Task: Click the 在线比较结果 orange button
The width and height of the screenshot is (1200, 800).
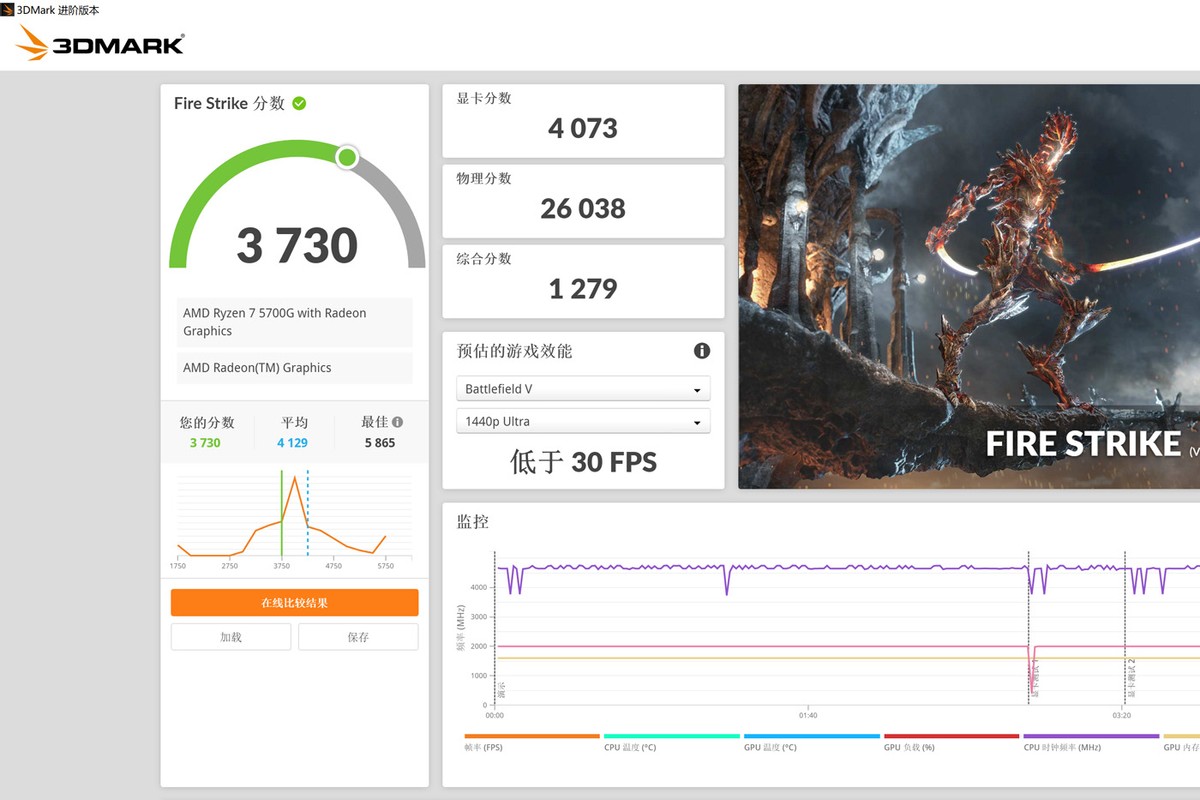Action: click(294, 602)
